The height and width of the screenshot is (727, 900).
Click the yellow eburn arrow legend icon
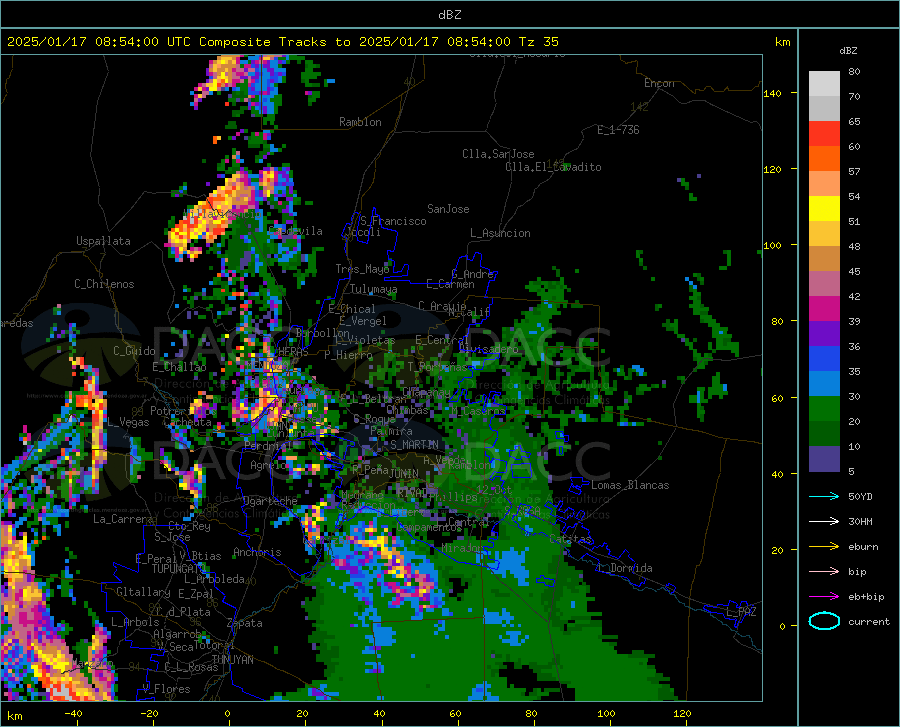click(824, 547)
